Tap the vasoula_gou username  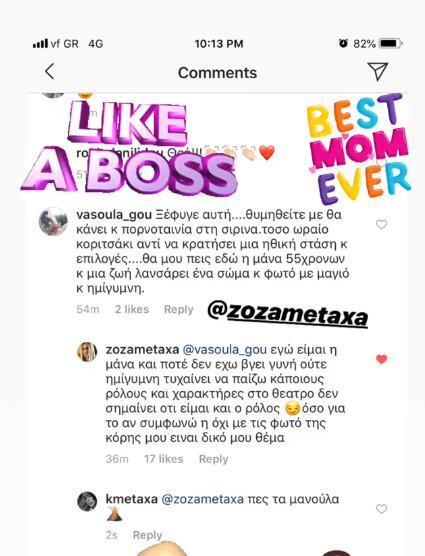(114, 215)
